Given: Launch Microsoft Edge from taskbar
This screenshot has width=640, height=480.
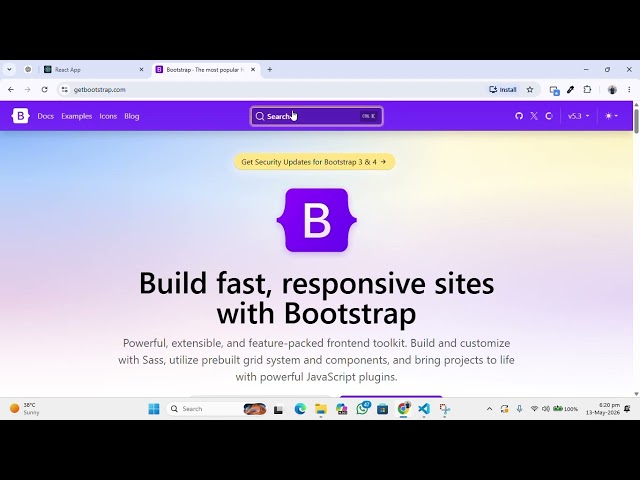Looking at the screenshot, I should [x=300, y=409].
